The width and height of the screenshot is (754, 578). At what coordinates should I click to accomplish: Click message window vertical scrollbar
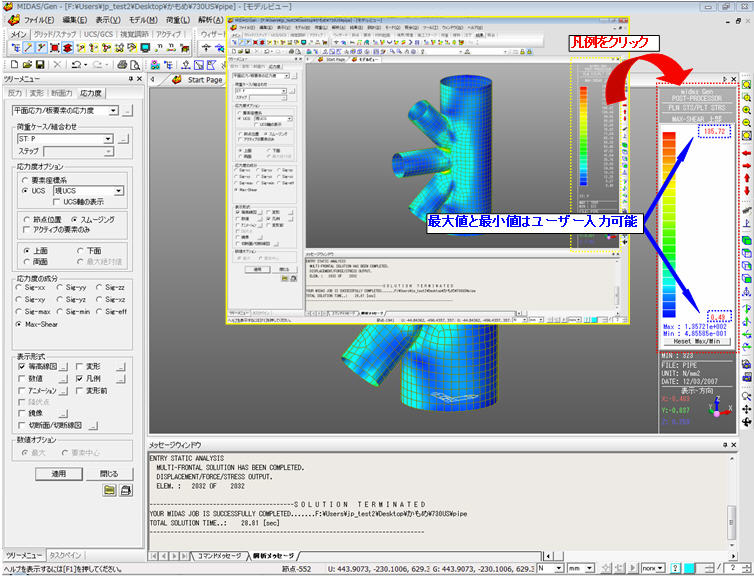point(731,500)
